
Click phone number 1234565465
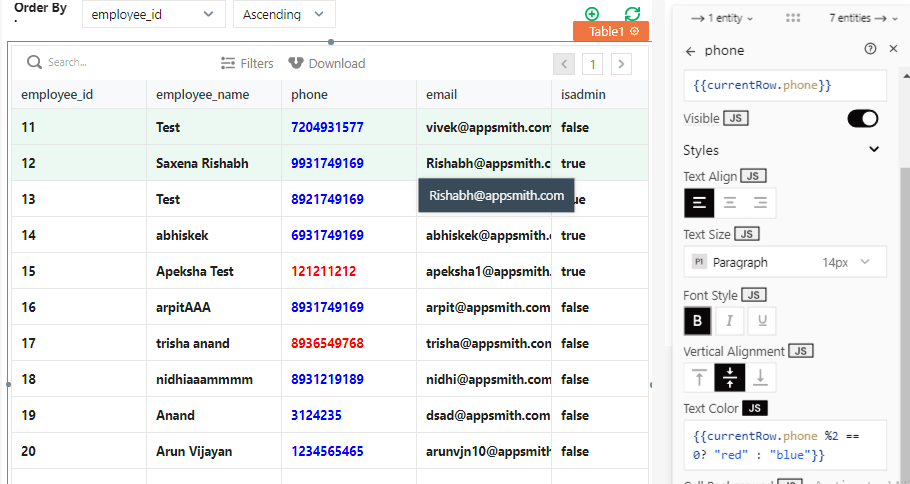coord(327,451)
